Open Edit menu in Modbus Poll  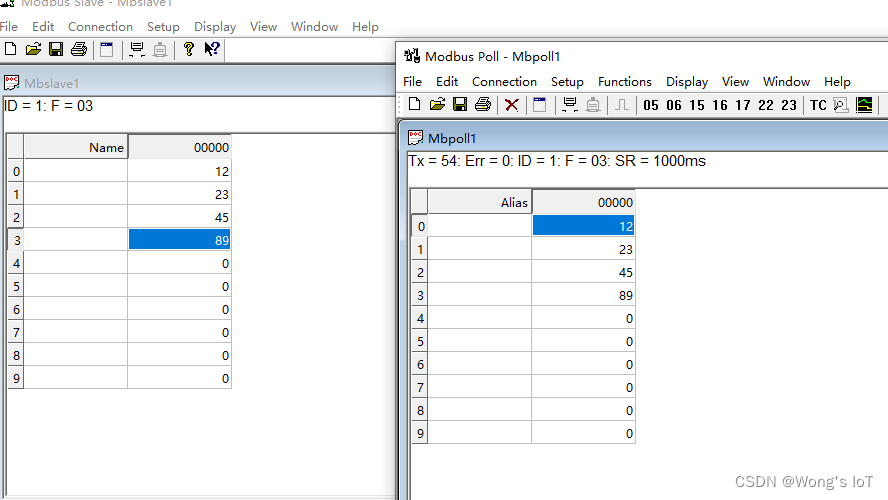(x=447, y=82)
